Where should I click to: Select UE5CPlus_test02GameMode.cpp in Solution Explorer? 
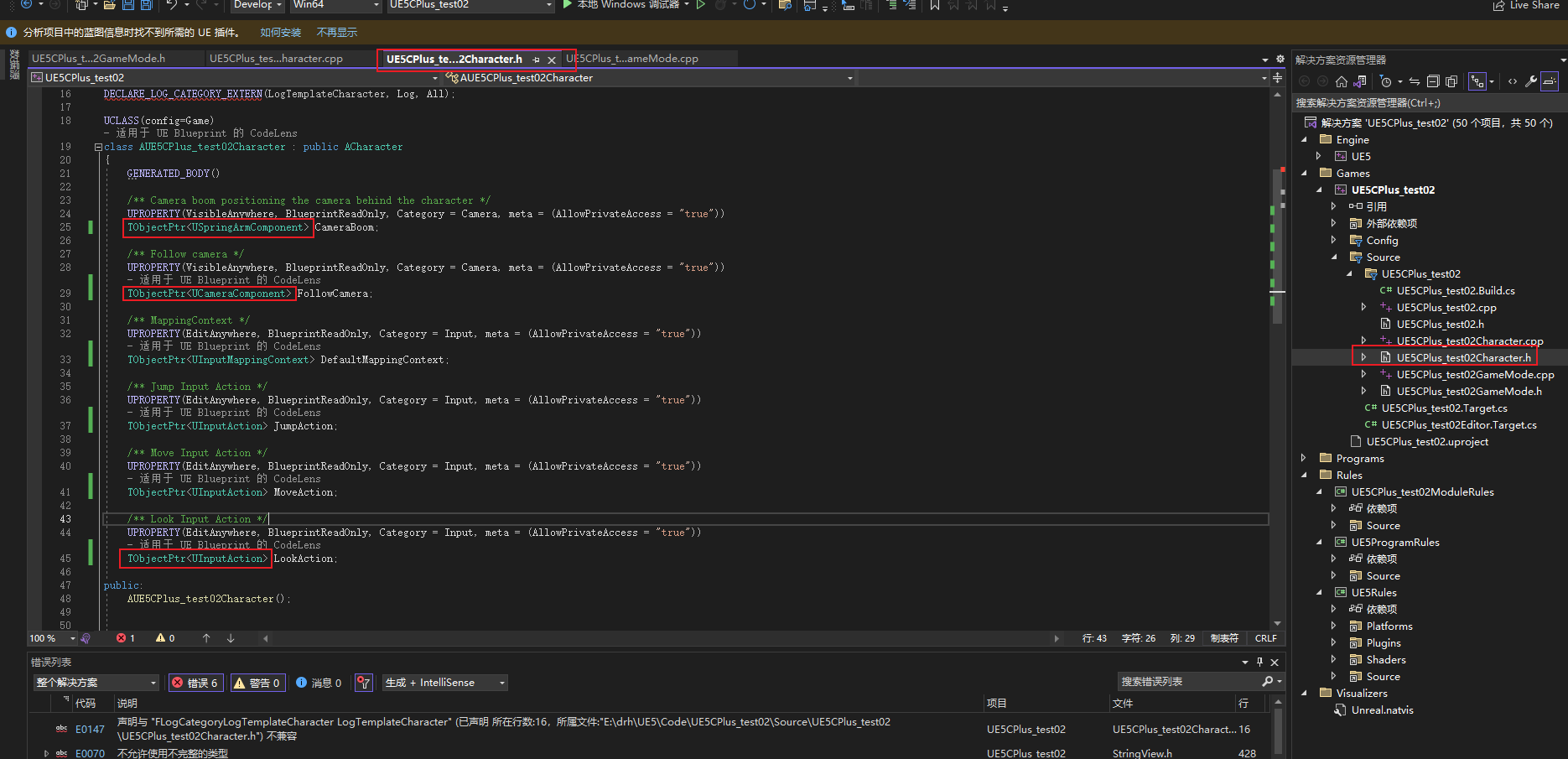(x=1475, y=374)
